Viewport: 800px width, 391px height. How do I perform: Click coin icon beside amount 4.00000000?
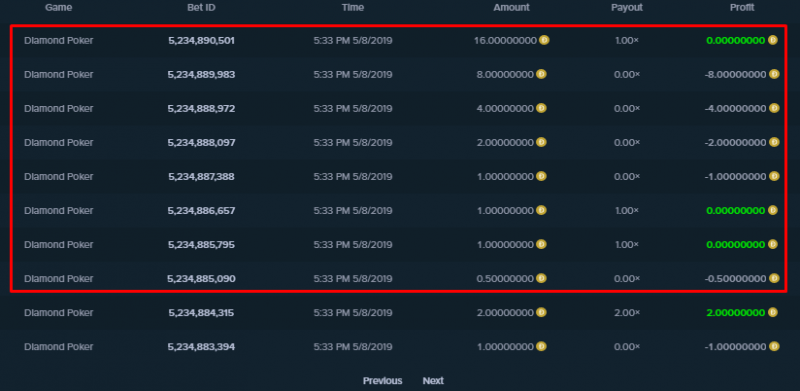click(x=541, y=108)
